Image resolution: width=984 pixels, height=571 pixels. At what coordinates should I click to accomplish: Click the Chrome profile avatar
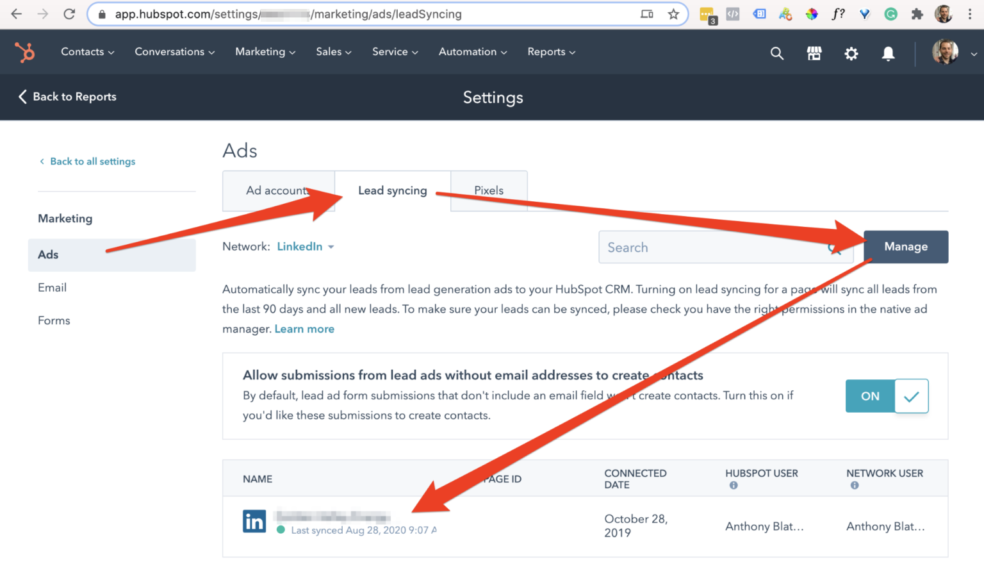[943, 14]
